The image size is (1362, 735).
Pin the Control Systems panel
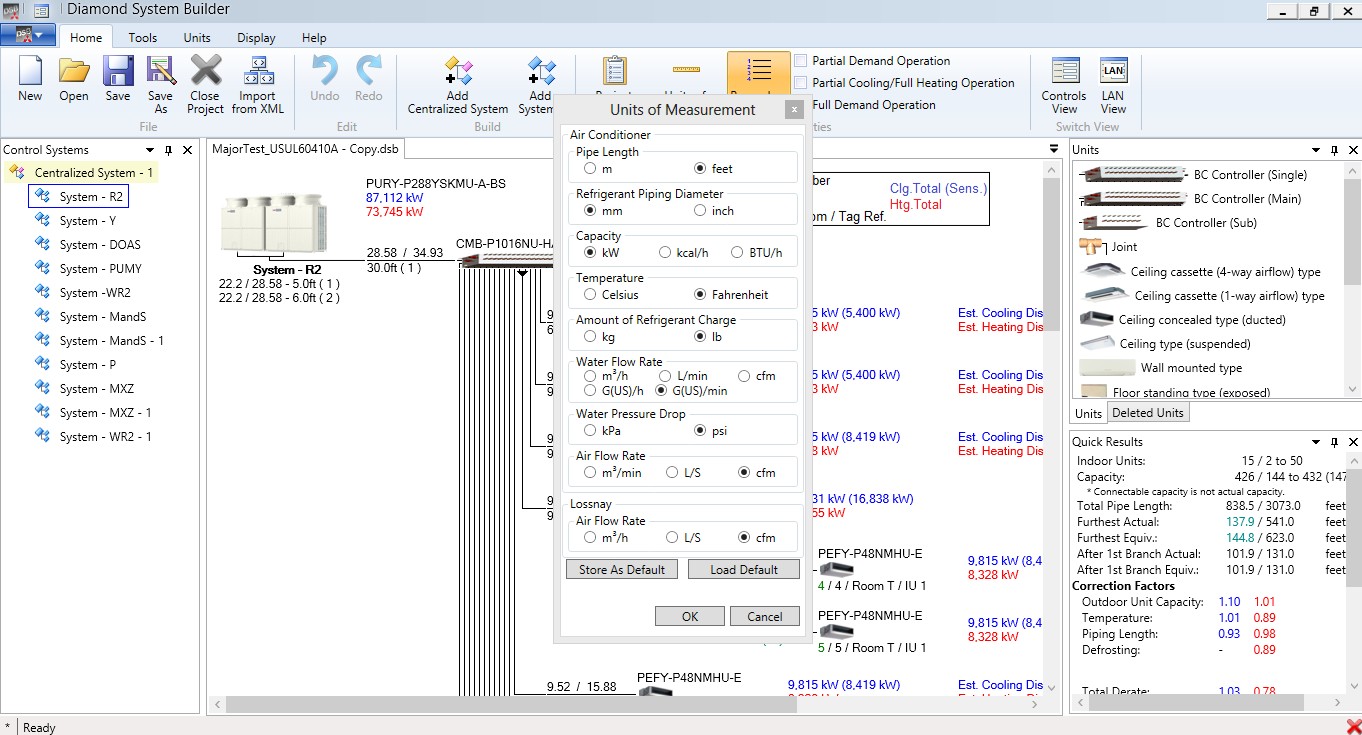168,150
